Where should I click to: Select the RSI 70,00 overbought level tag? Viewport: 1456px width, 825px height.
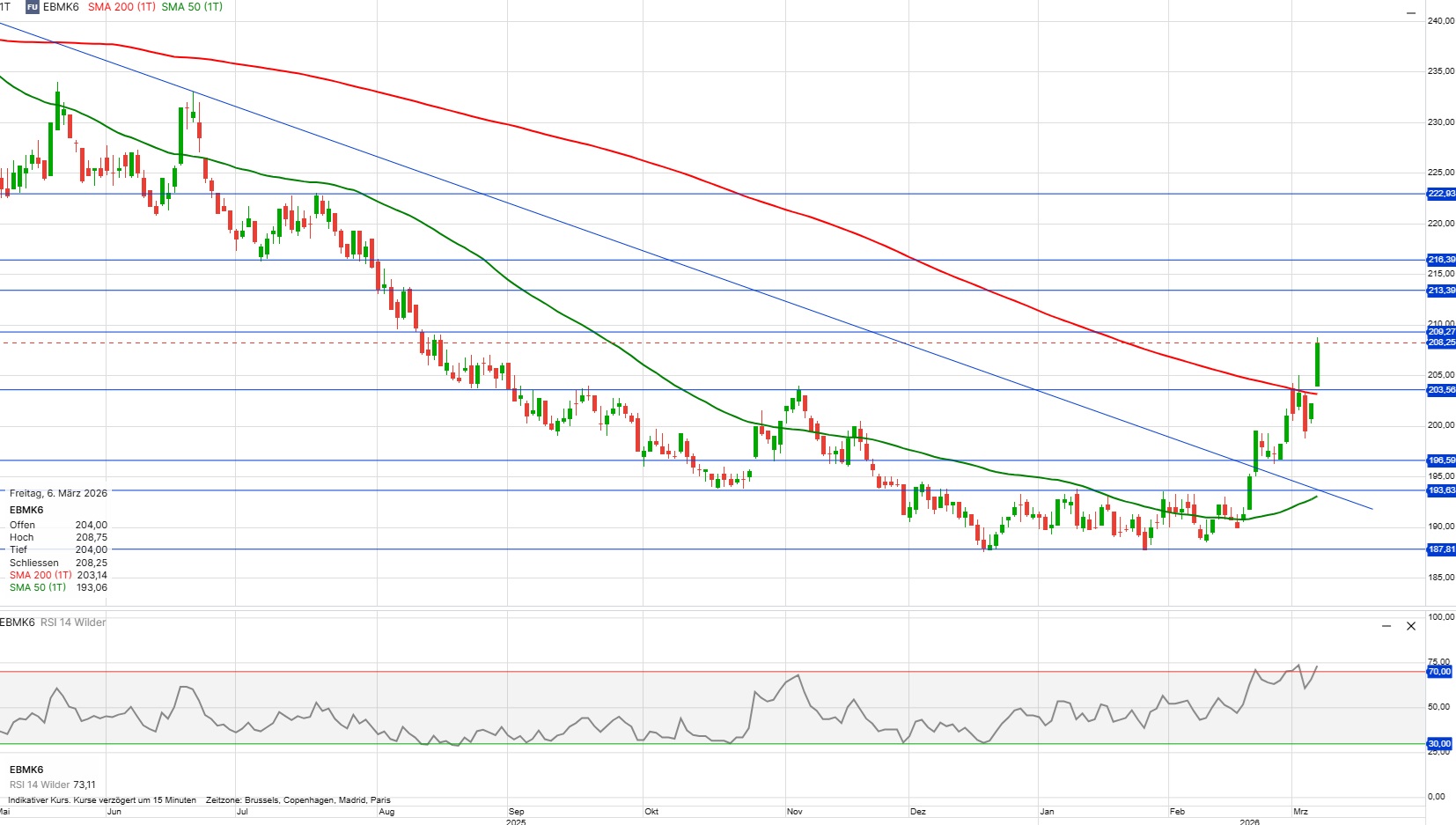(x=1439, y=672)
